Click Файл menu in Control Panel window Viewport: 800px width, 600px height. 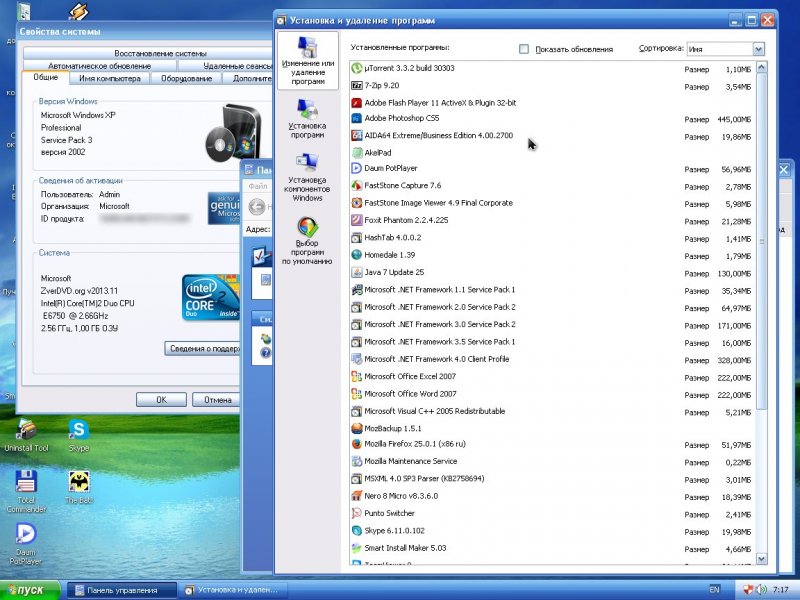(258, 187)
